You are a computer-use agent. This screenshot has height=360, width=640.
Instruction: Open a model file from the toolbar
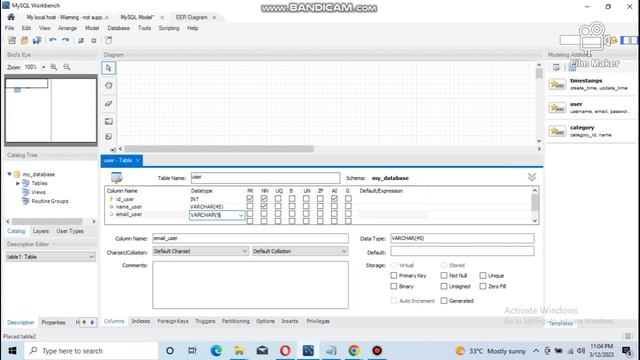tap(24, 40)
